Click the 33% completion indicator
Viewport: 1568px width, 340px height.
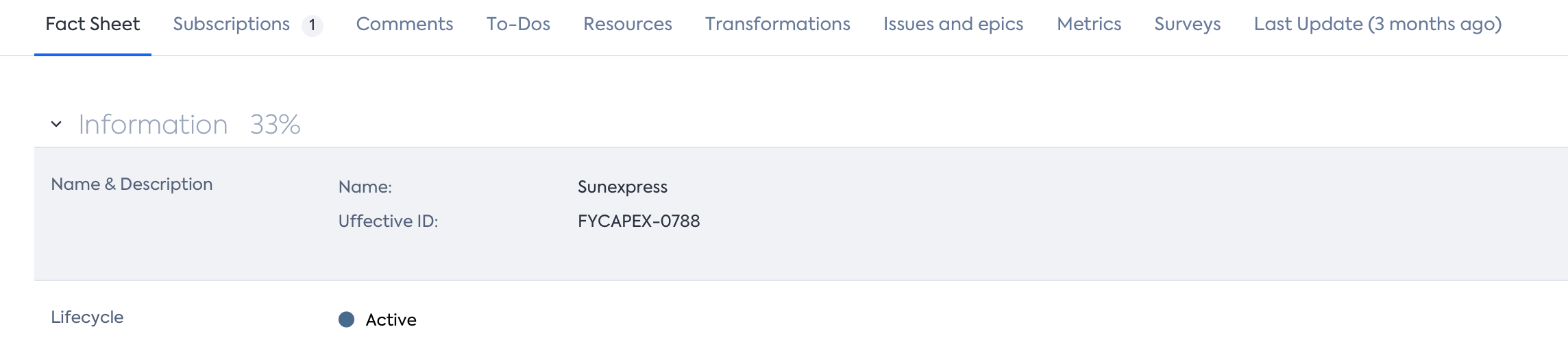point(275,124)
